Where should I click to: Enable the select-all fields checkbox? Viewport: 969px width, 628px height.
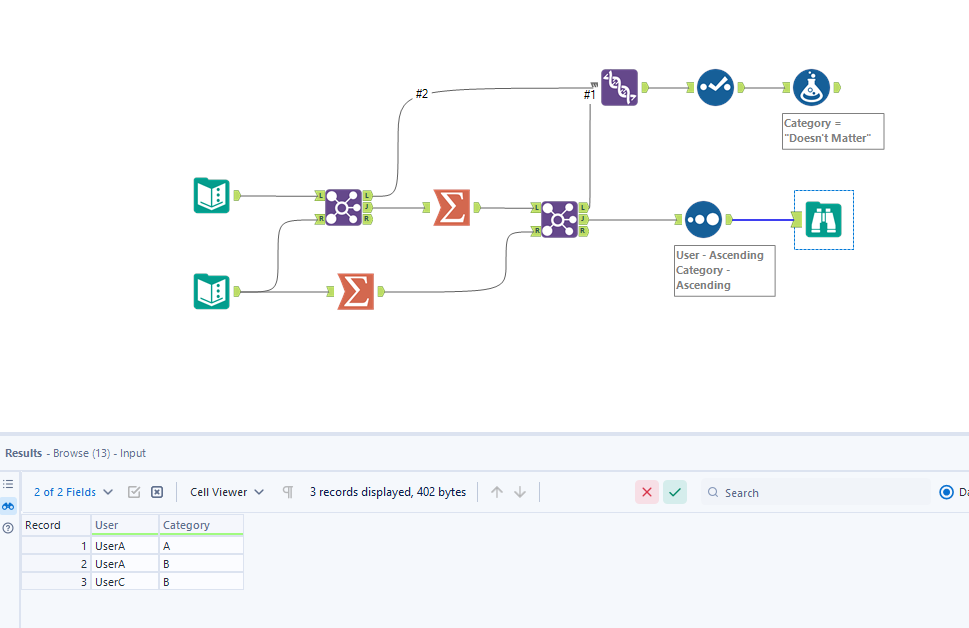click(134, 492)
